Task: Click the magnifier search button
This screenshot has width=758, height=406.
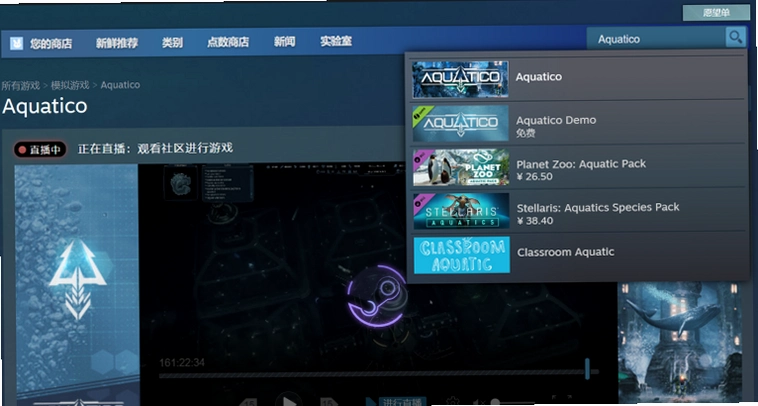Action: point(735,37)
